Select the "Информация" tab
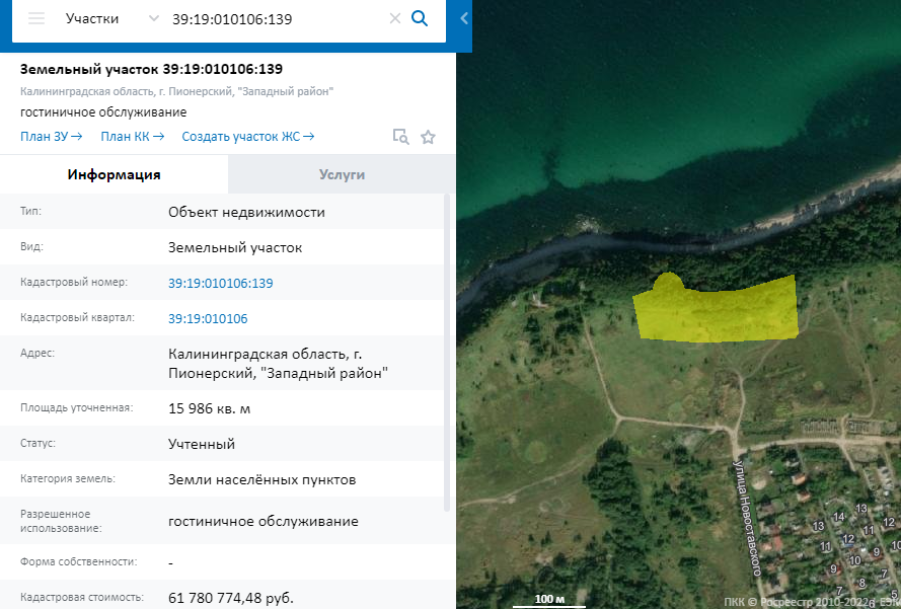901x609 pixels. coord(113,175)
